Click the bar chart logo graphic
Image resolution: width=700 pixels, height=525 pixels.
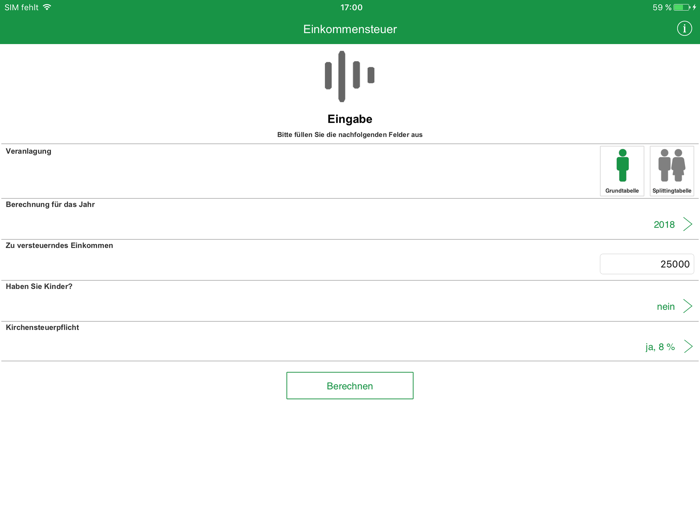350,76
